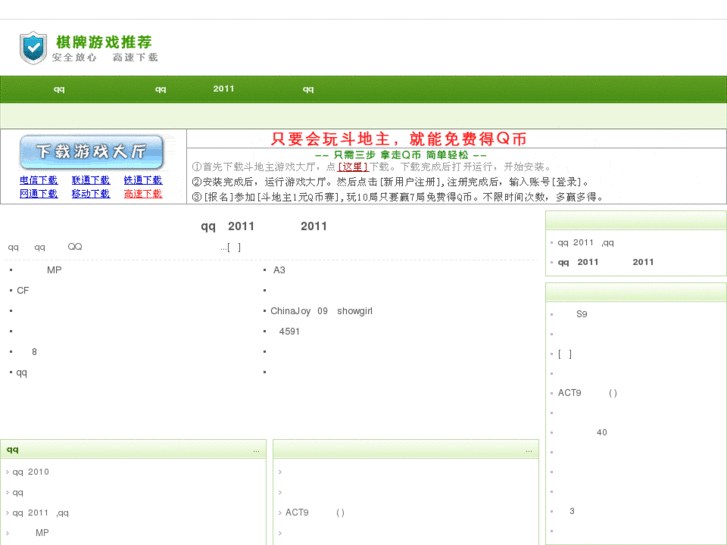Viewport: 727px width, 545px height.
Task: Click the 棋牌游戏推荐 site title
Action: 104,42
